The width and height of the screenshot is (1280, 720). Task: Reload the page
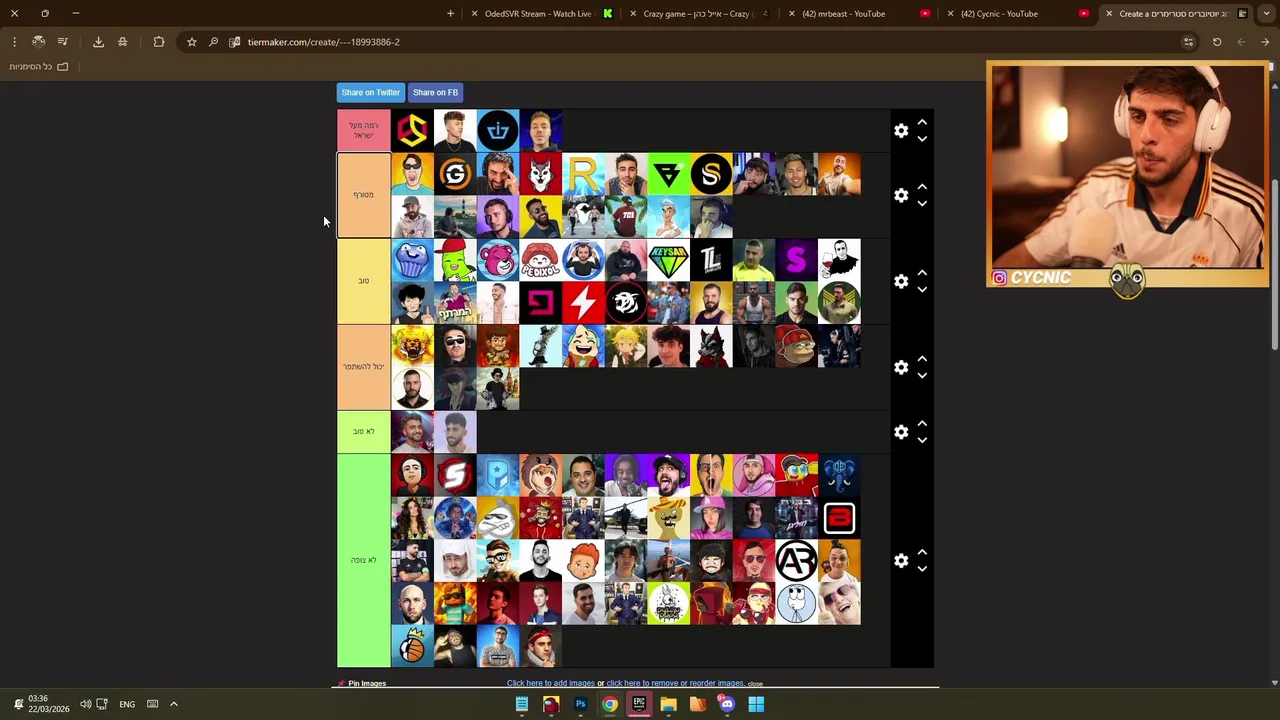1217,42
